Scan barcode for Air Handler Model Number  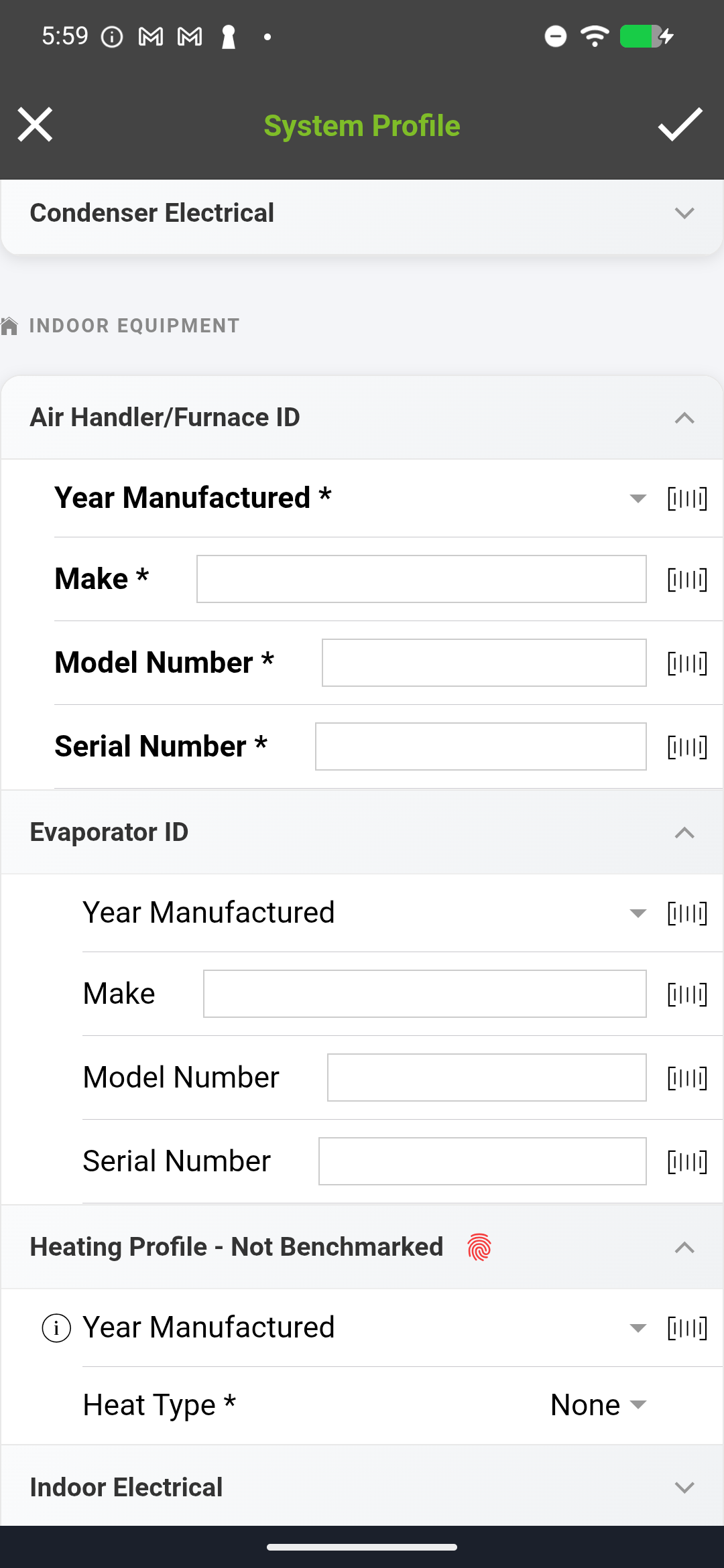click(687, 663)
